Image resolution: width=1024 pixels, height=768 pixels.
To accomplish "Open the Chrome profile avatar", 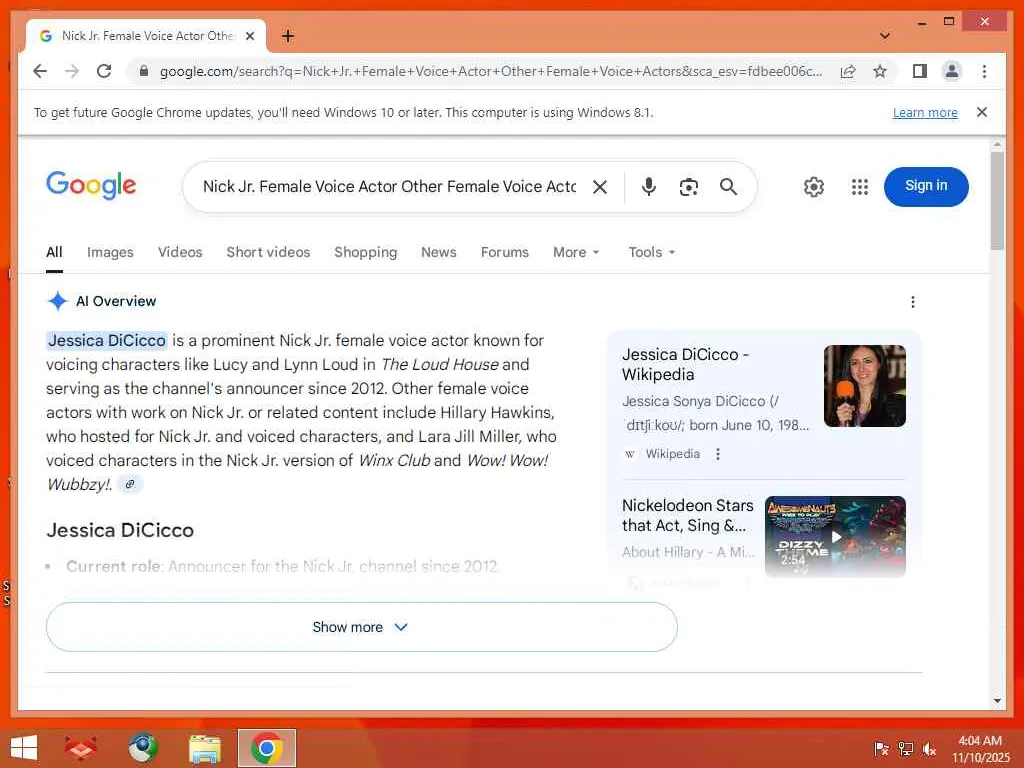I will click(x=952, y=71).
